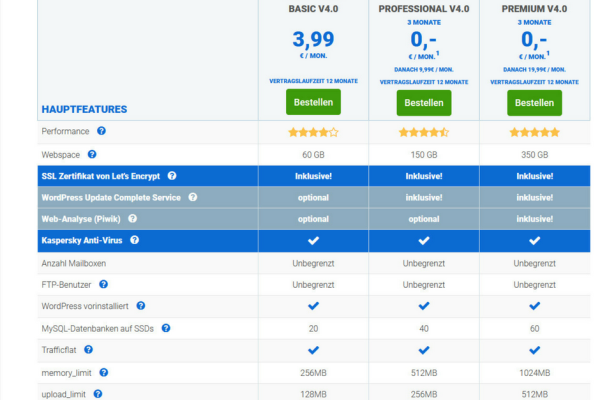Click WordPress vorinstalliert checkmark for Basic

[313, 306]
